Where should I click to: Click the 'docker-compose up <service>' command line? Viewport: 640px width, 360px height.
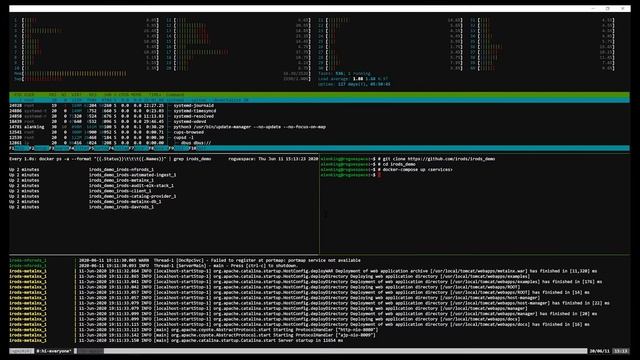pyautogui.click(x=387, y=169)
